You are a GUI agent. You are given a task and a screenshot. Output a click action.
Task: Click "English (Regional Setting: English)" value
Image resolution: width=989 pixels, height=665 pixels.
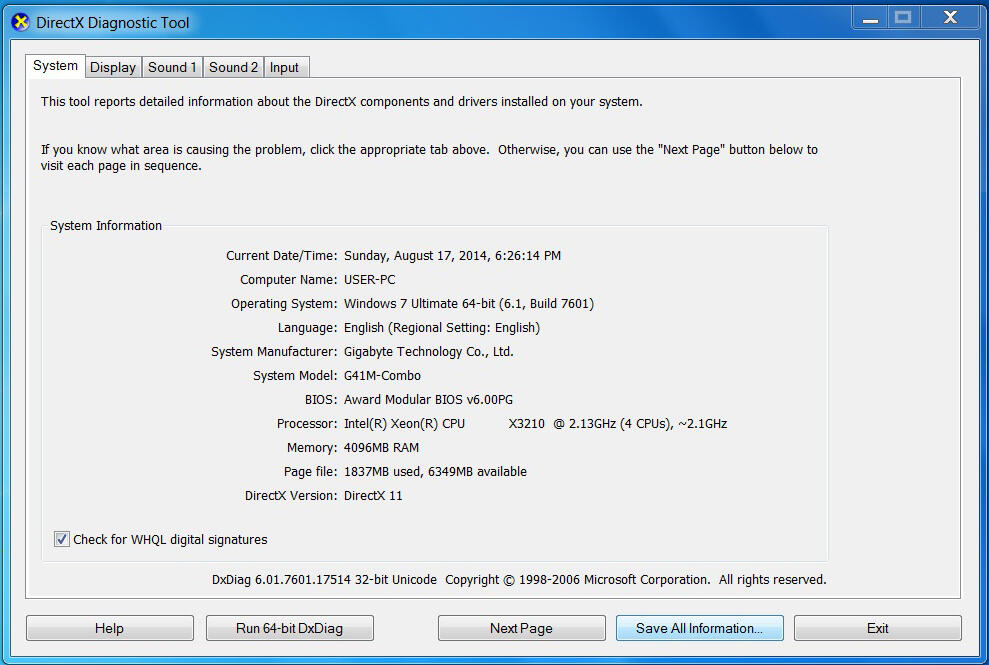[442, 327]
